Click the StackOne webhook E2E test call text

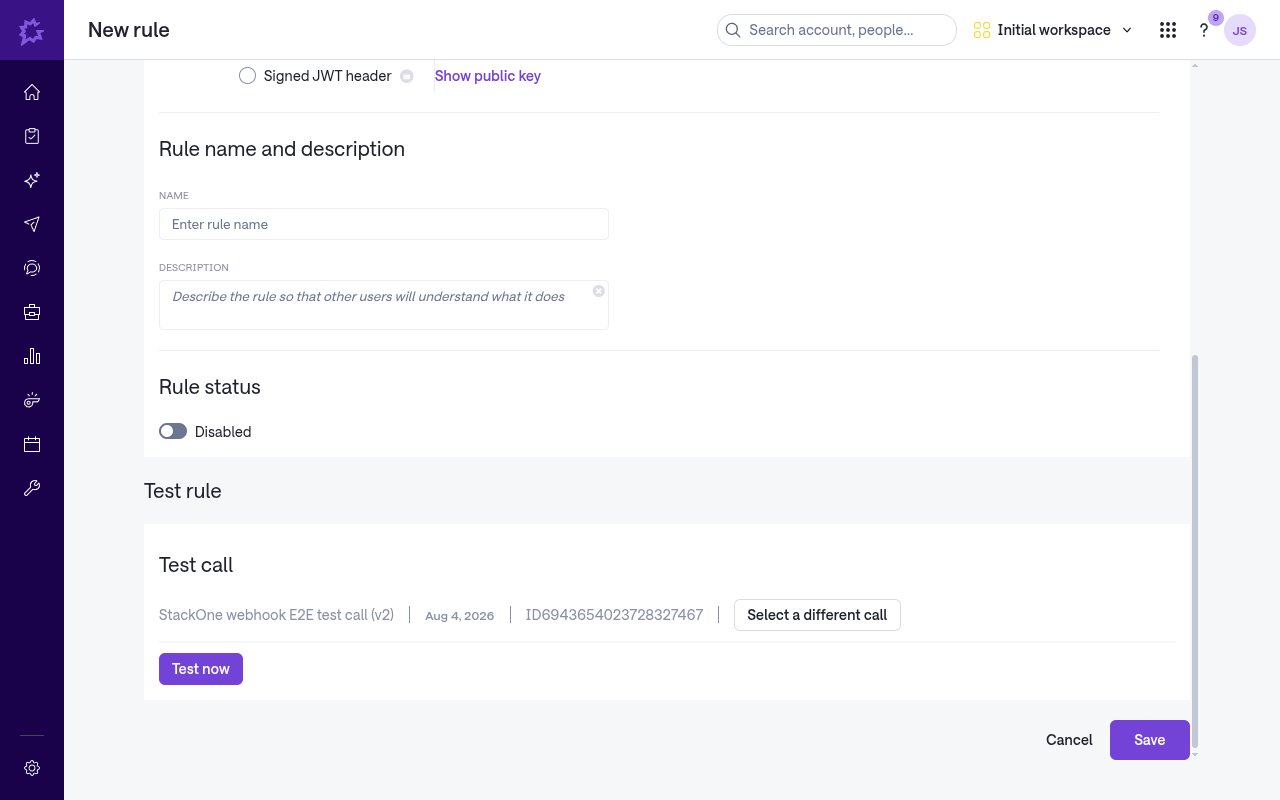[x=276, y=615]
